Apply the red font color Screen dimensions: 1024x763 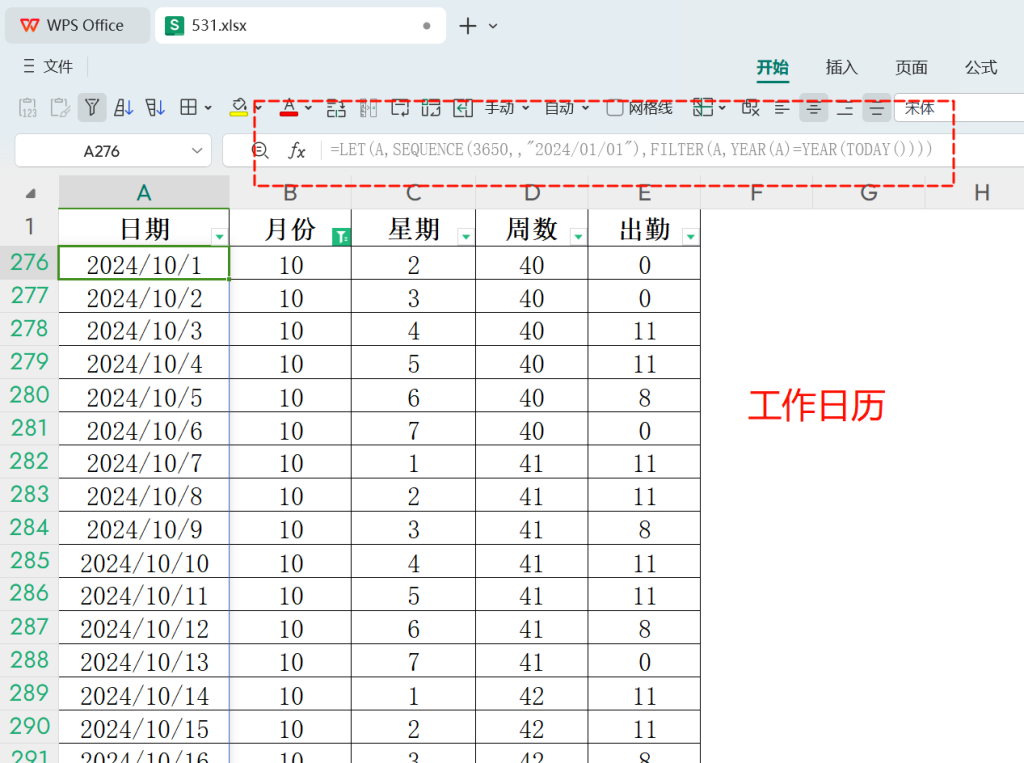tap(289, 108)
